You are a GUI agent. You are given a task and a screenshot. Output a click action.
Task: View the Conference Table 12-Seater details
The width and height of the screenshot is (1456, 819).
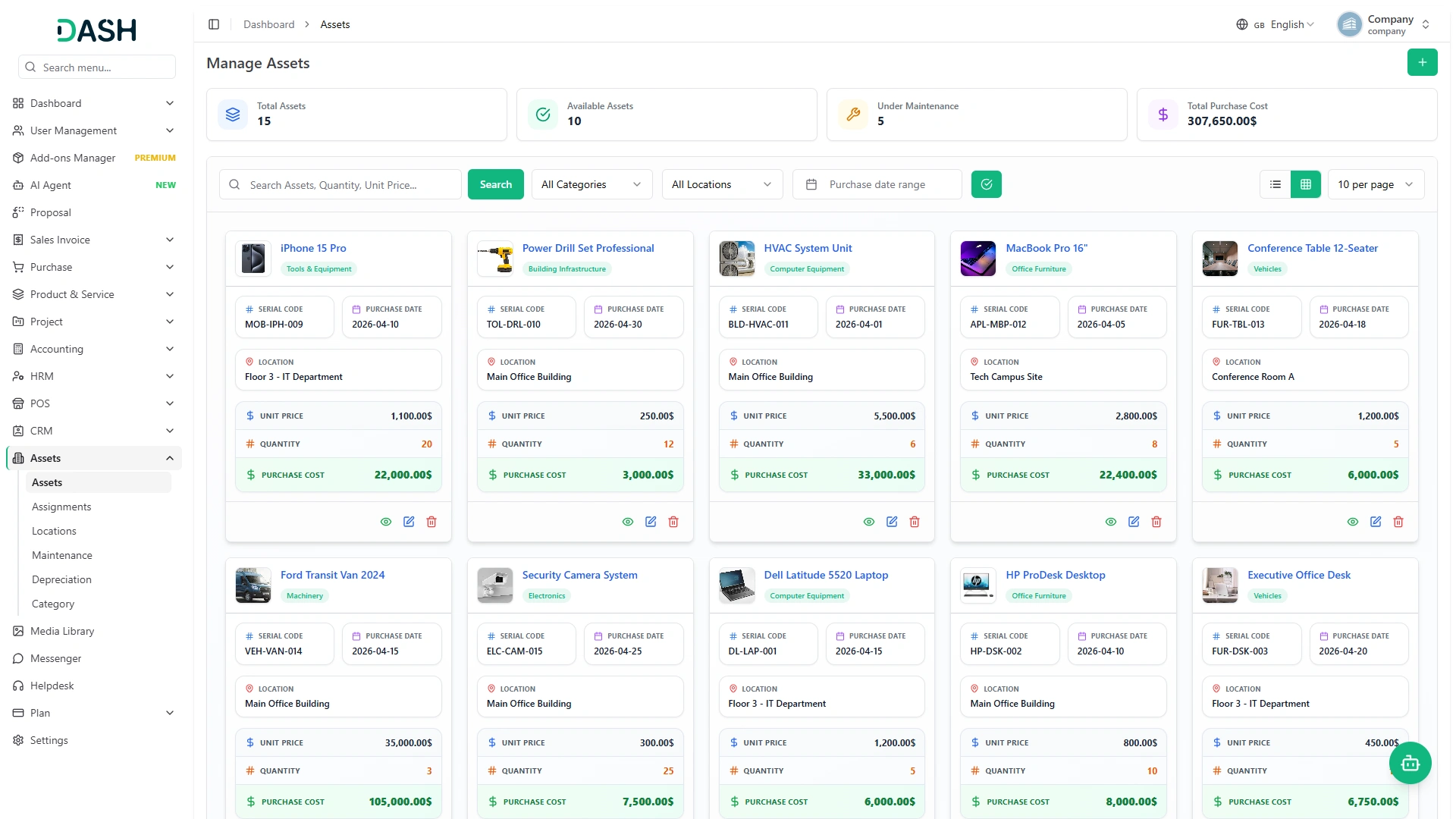pyautogui.click(x=1353, y=522)
